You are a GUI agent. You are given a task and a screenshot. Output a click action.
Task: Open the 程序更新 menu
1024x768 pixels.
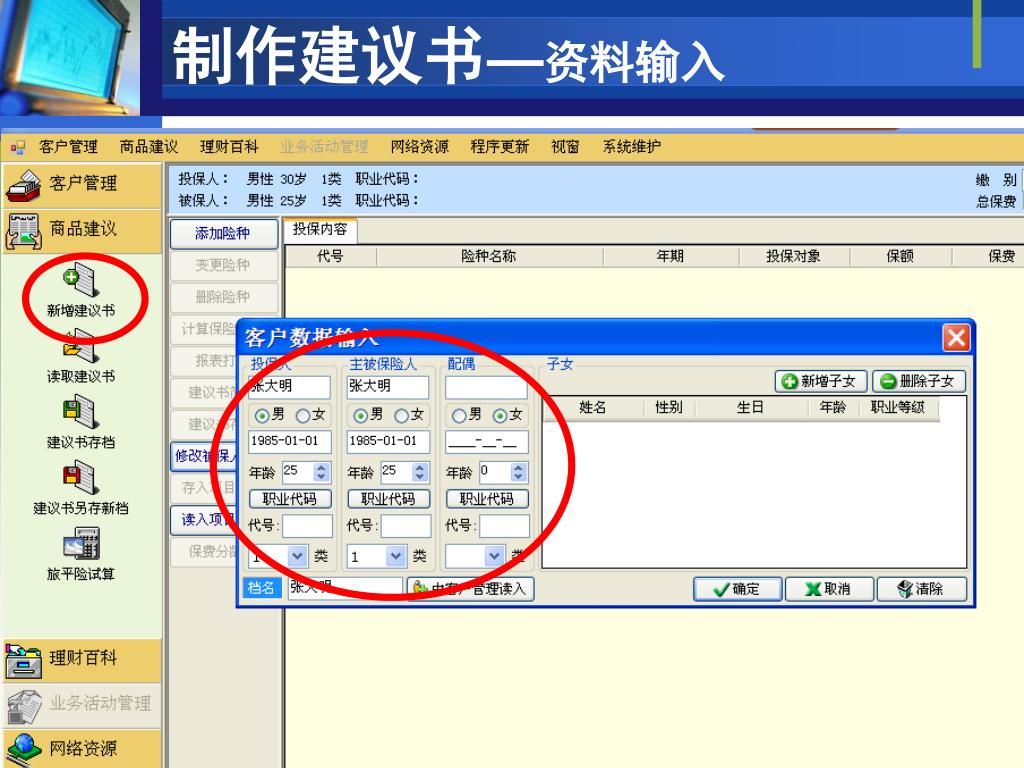(499, 147)
